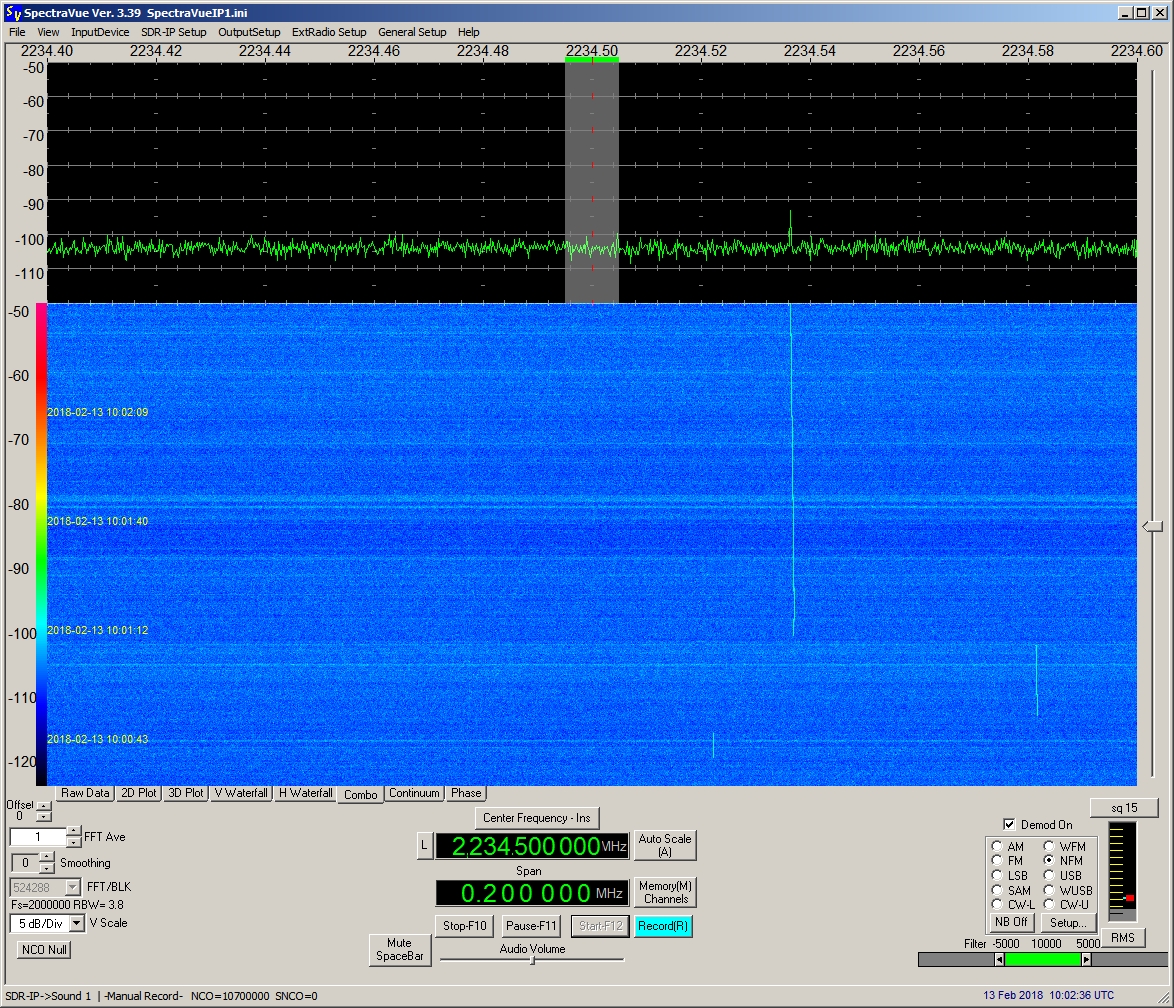Open the SDR-IP Setup menu
The image size is (1174, 1008).
pyautogui.click(x=173, y=32)
